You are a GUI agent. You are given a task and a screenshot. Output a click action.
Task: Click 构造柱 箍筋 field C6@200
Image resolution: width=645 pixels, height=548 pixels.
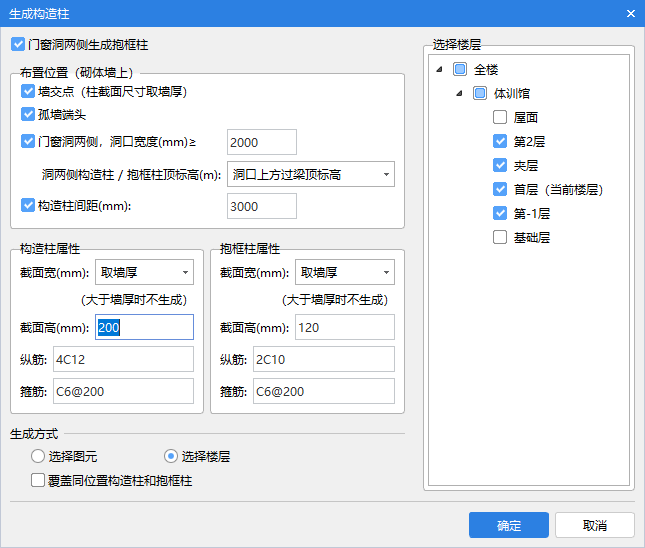123,391
